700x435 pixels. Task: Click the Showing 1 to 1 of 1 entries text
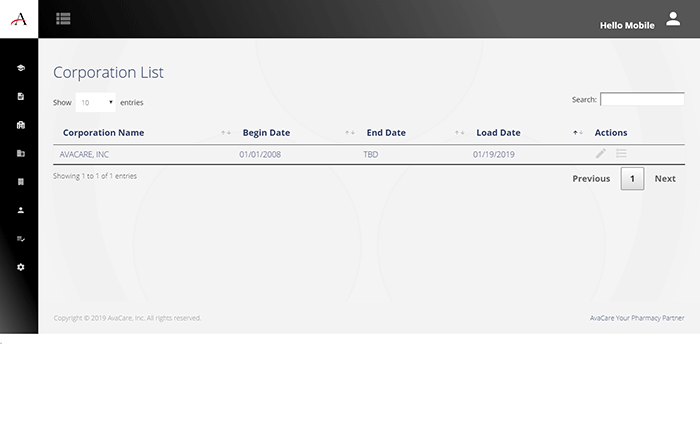pos(95,176)
